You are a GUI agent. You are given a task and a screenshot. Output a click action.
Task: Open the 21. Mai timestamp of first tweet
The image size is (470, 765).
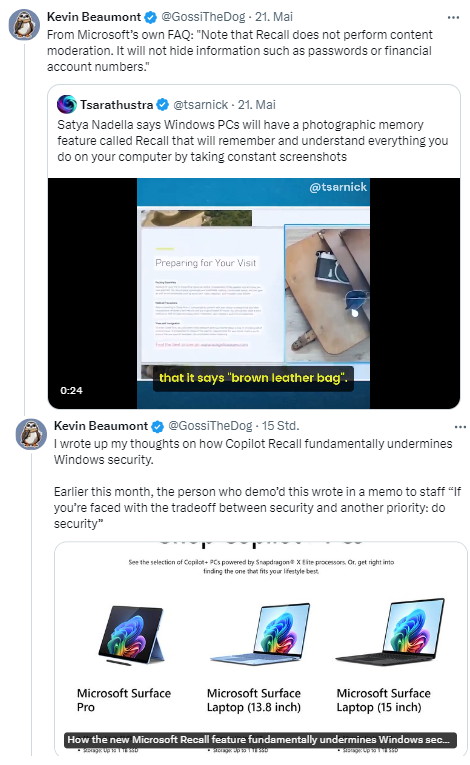pyautogui.click(x=274, y=17)
